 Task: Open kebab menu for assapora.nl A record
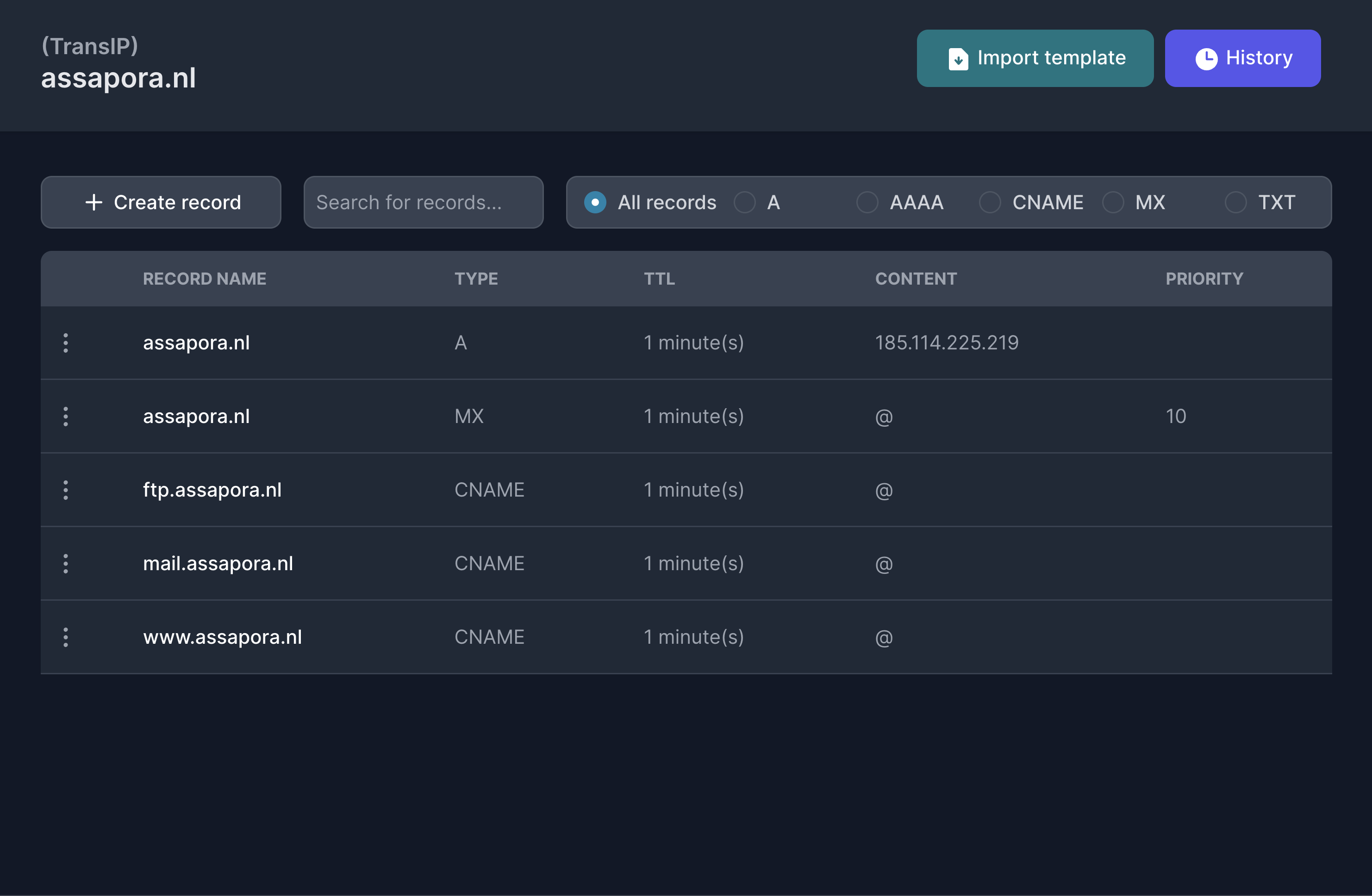[66, 343]
